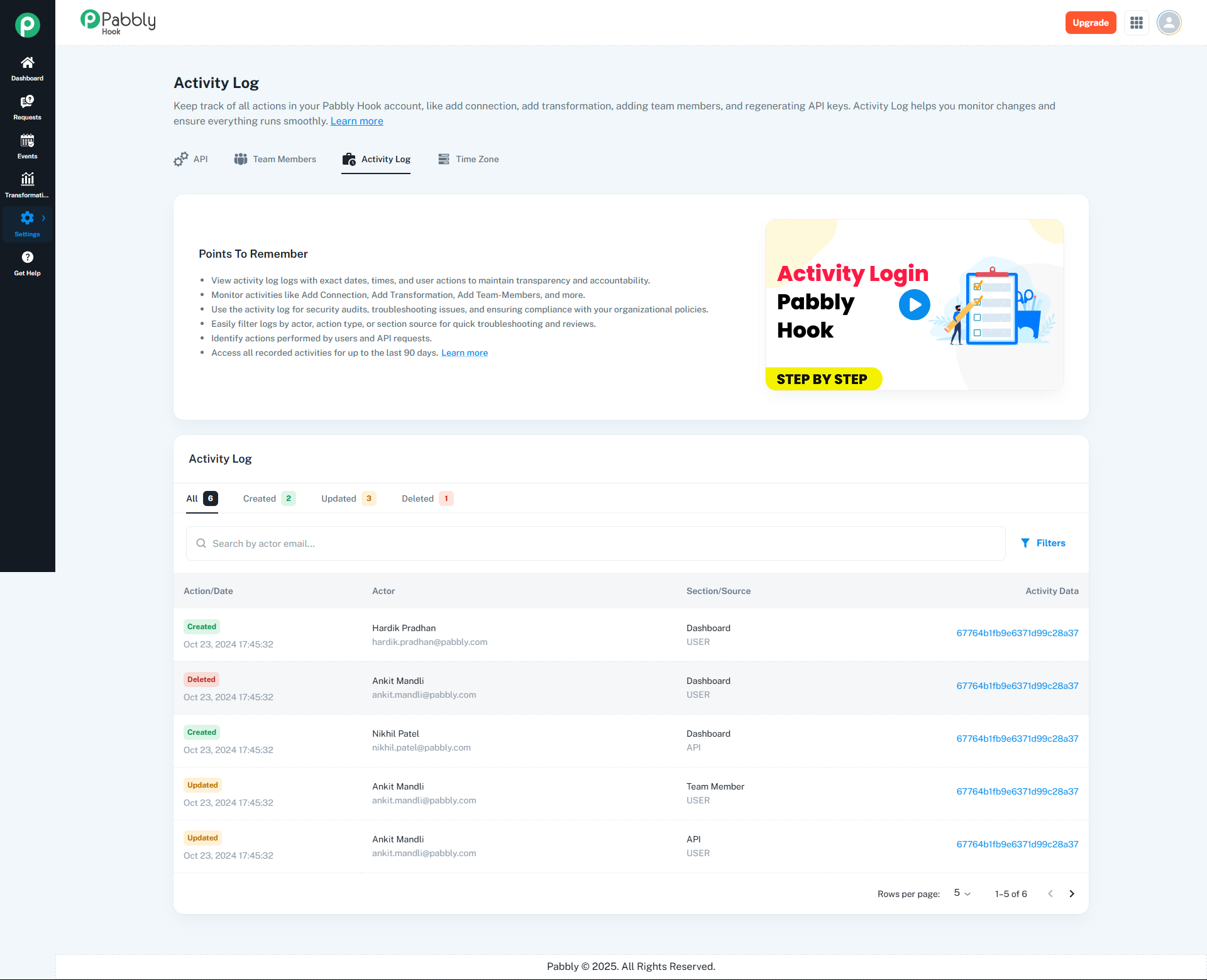Open Requests in the sidebar
The height and width of the screenshot is (980, 1207).
click(28, 108)
